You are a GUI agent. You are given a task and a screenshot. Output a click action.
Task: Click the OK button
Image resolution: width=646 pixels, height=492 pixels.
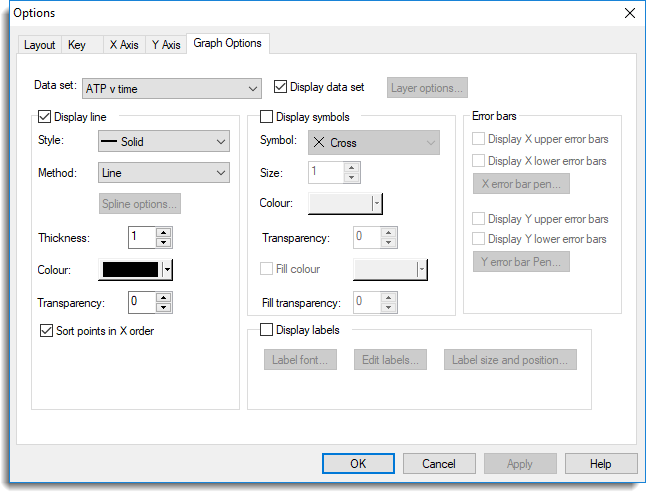358,463
